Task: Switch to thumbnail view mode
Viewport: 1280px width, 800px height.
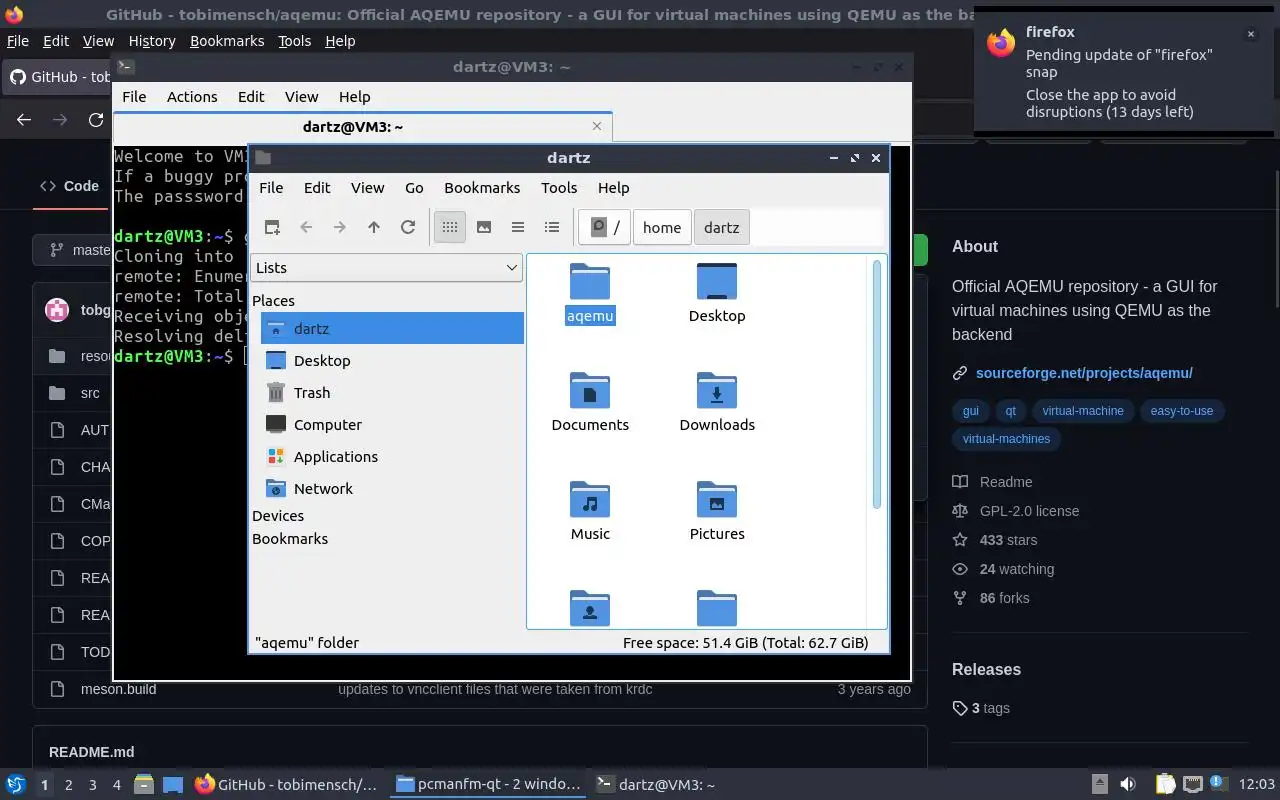Action: click(x=484, y=227)
